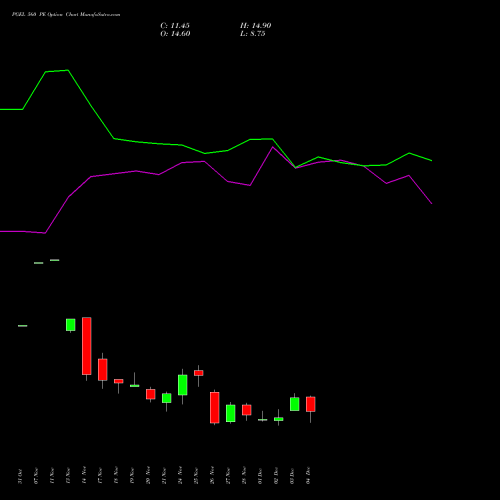
Task: Select the 19 Nov date label
Action: (132, 476)
